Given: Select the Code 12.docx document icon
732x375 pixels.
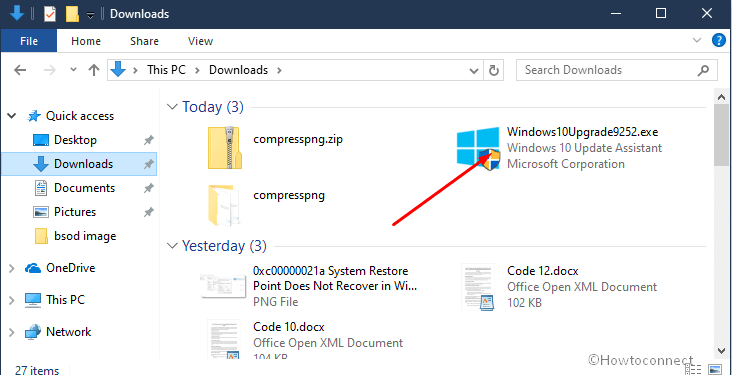Looking at the screenshot, I should (478, 287).
